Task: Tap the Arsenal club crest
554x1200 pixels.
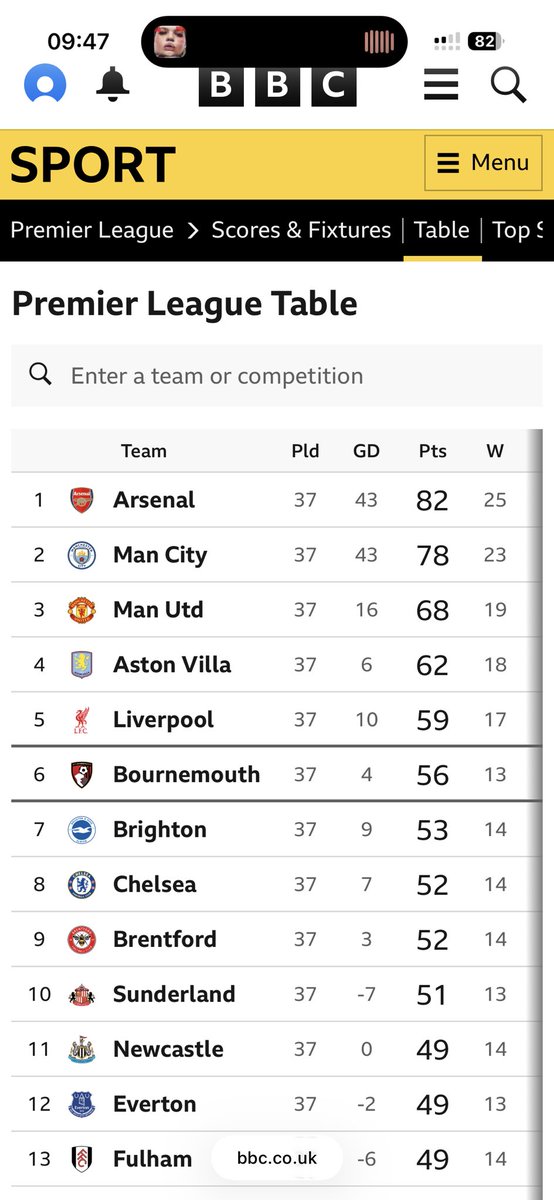Action: (x=81, y=500)
